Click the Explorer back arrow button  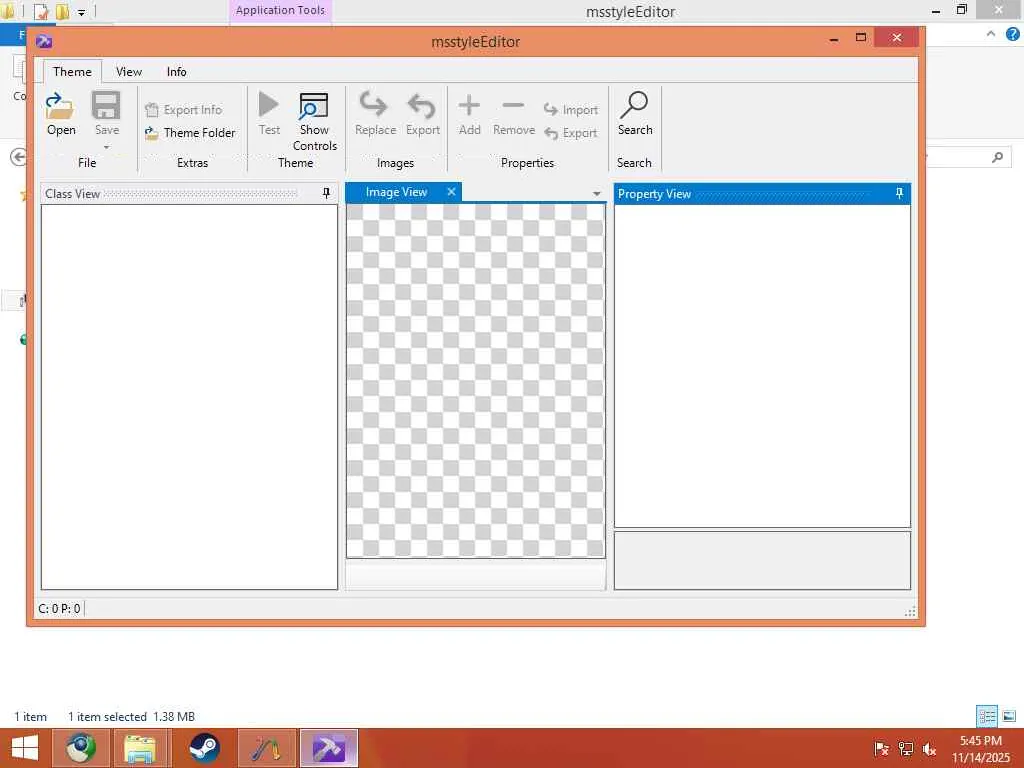18,157
